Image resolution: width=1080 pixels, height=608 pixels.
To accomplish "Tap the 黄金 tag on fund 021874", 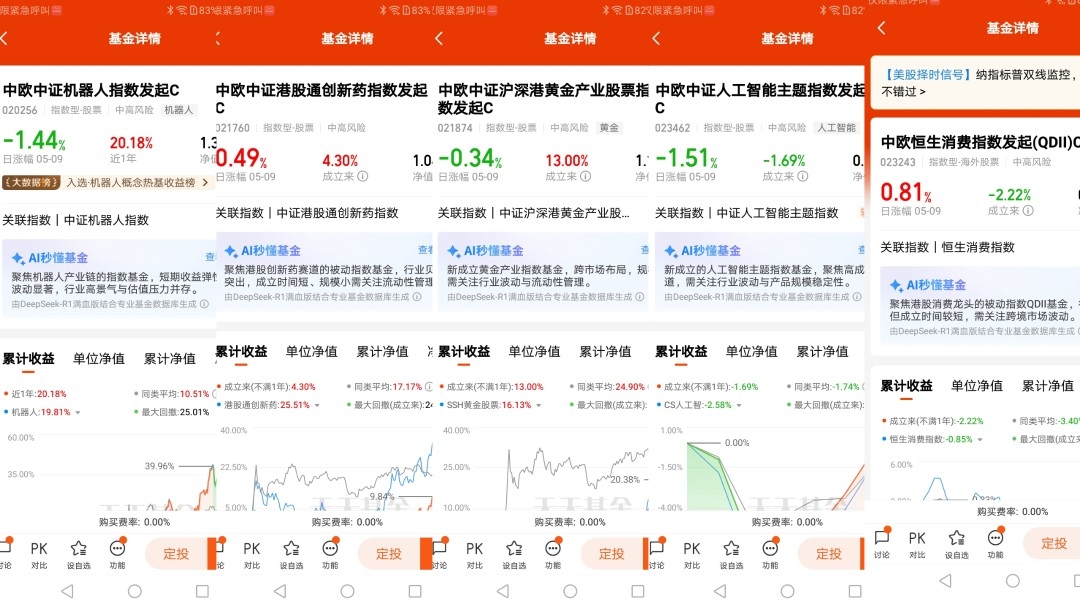I will [x=609, y=128].
